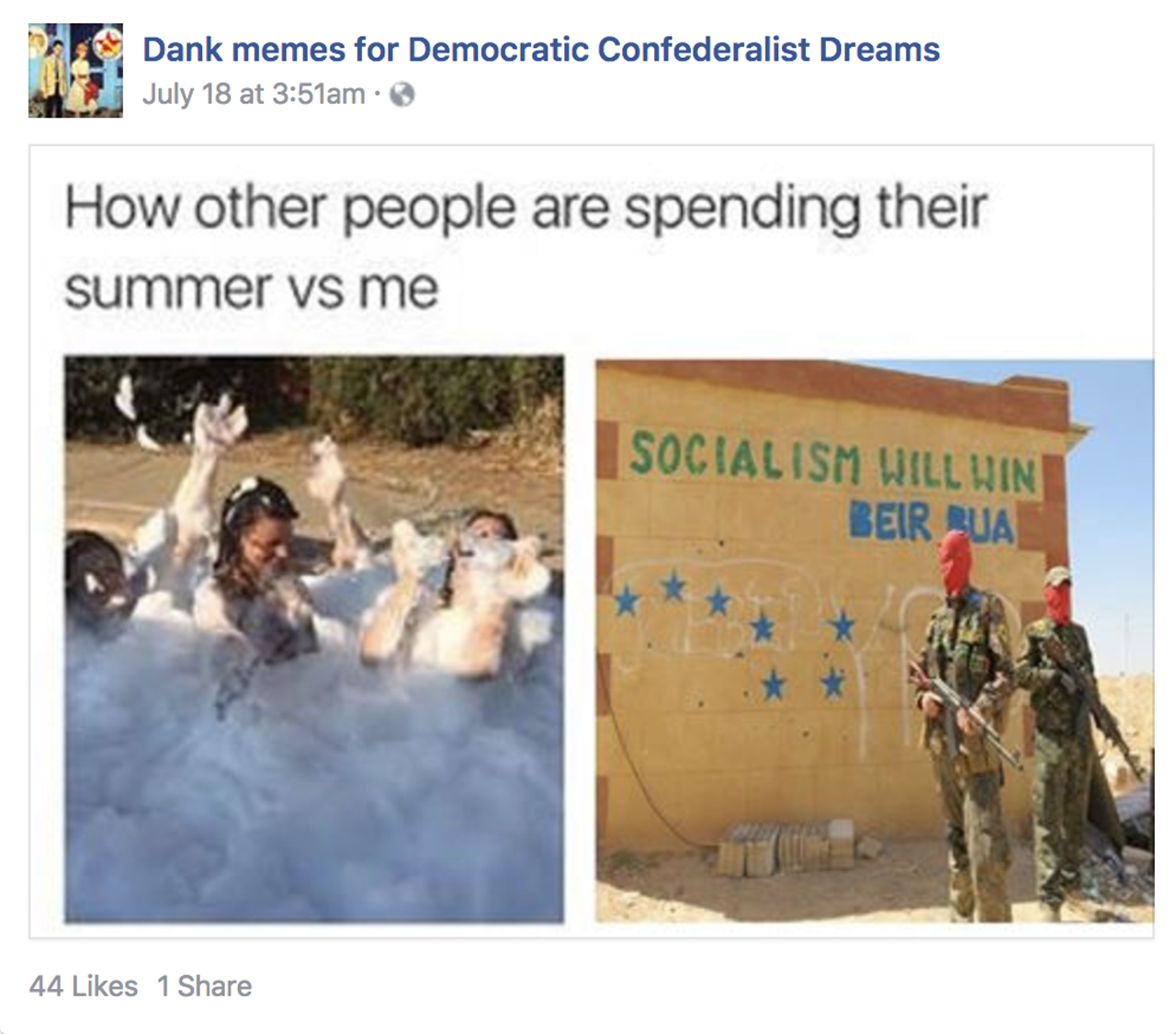
Task: Click the red star emblem in the avatar
Action: 110,41
